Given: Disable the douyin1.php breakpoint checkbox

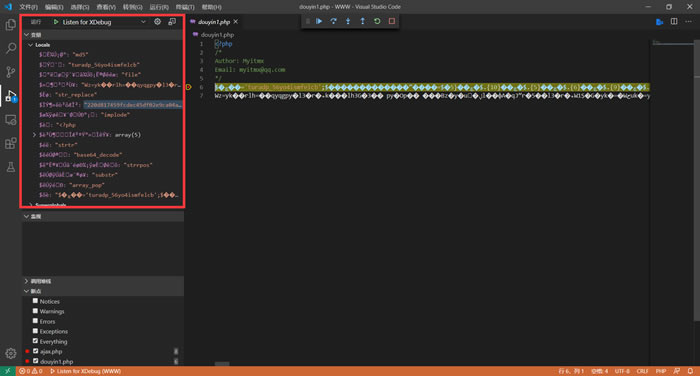Looking at the screenshot, I should point(35,361).
